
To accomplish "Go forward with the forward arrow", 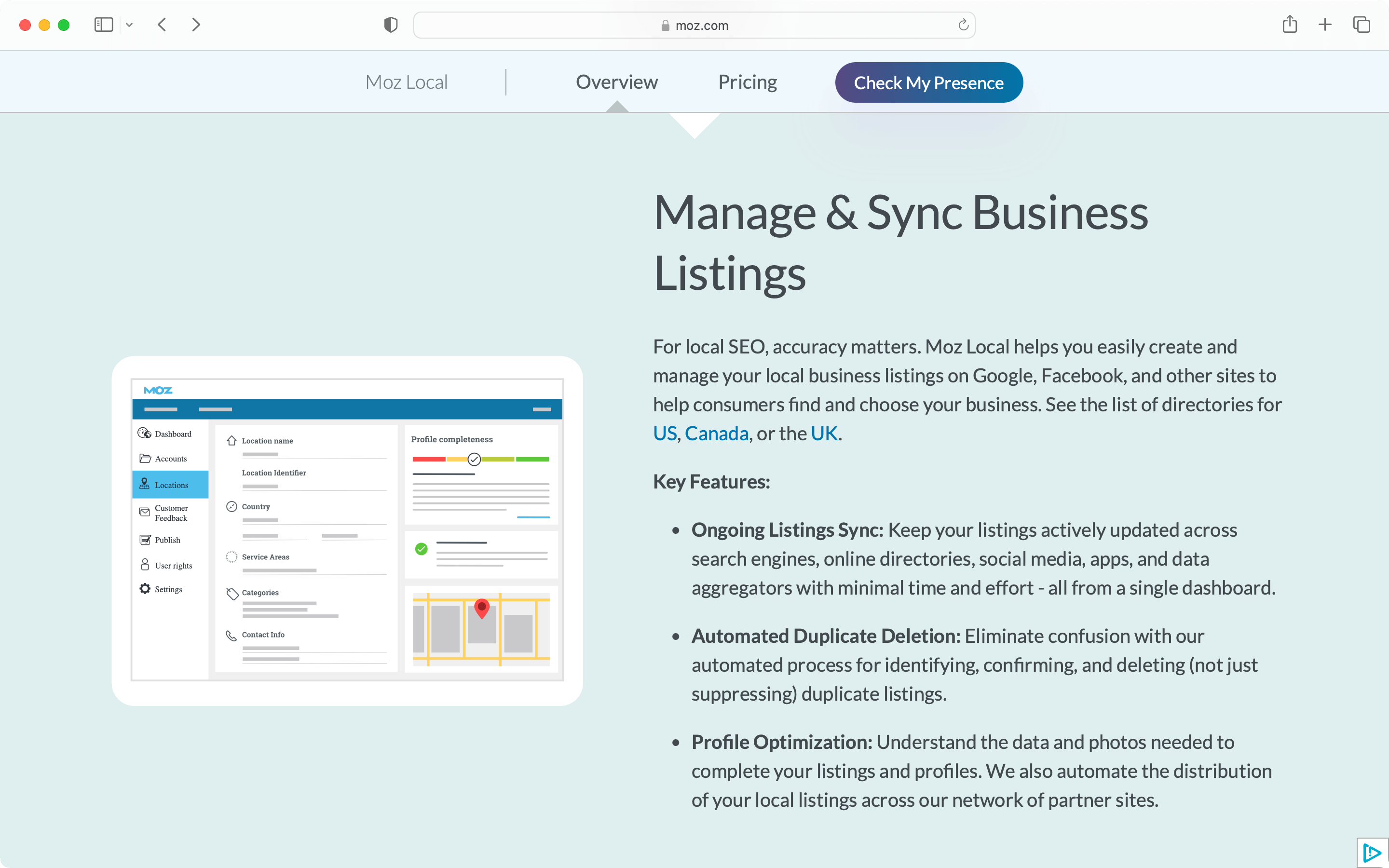I will coord(196,25).
